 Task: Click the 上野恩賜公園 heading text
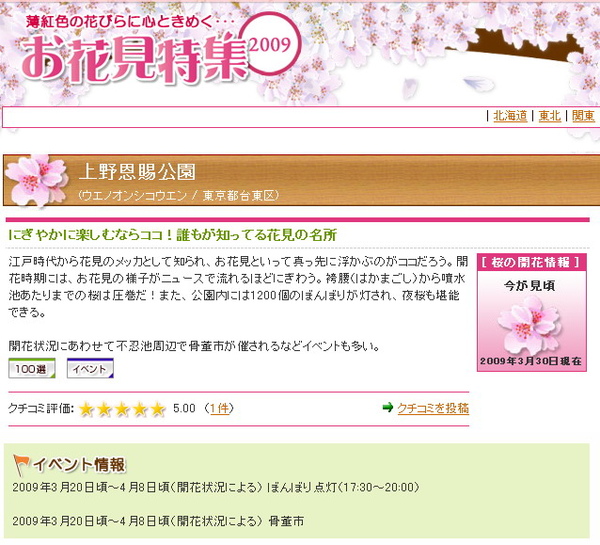coord(137,171)
